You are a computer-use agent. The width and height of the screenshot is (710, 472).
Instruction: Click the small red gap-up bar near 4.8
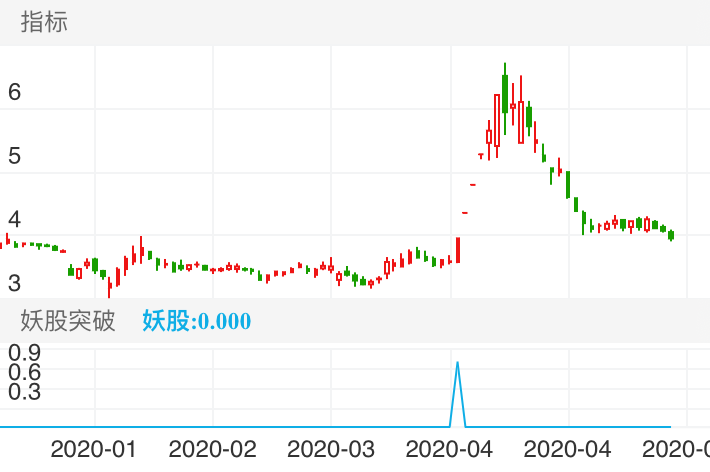(473, 185)
